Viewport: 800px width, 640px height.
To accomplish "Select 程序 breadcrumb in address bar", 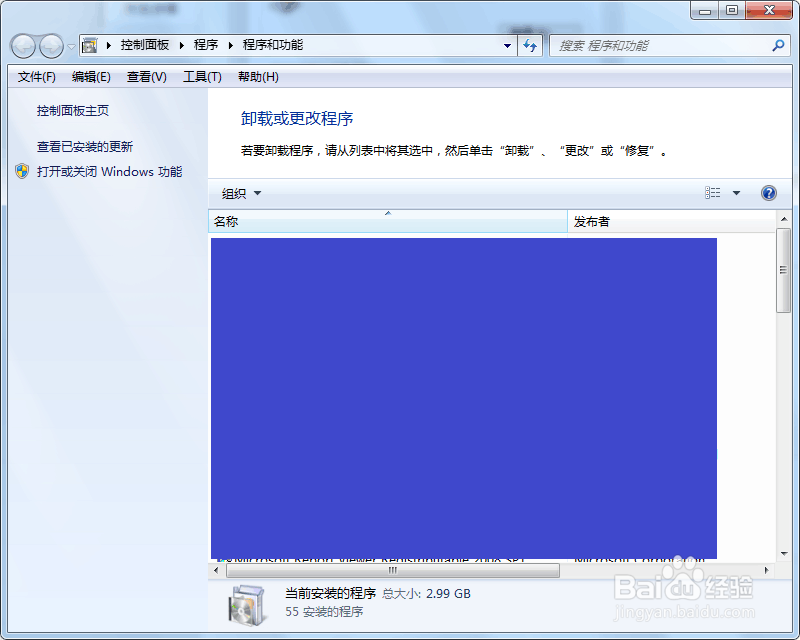I will click(206, 45).
